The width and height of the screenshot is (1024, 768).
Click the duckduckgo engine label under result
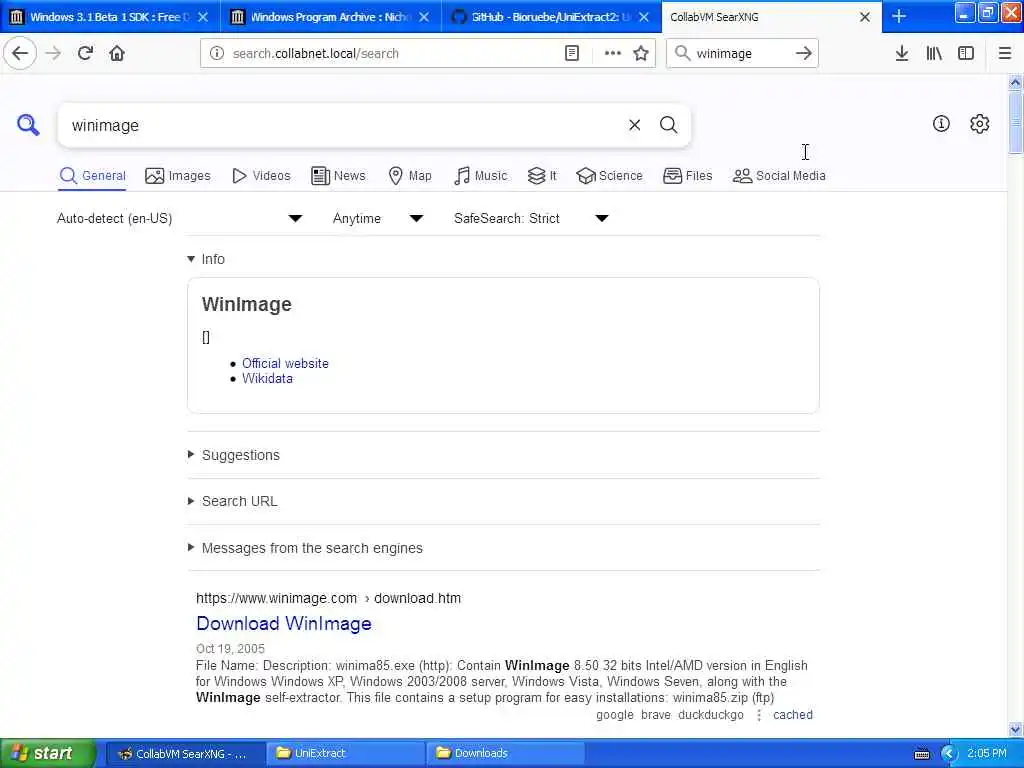(711, 715)
